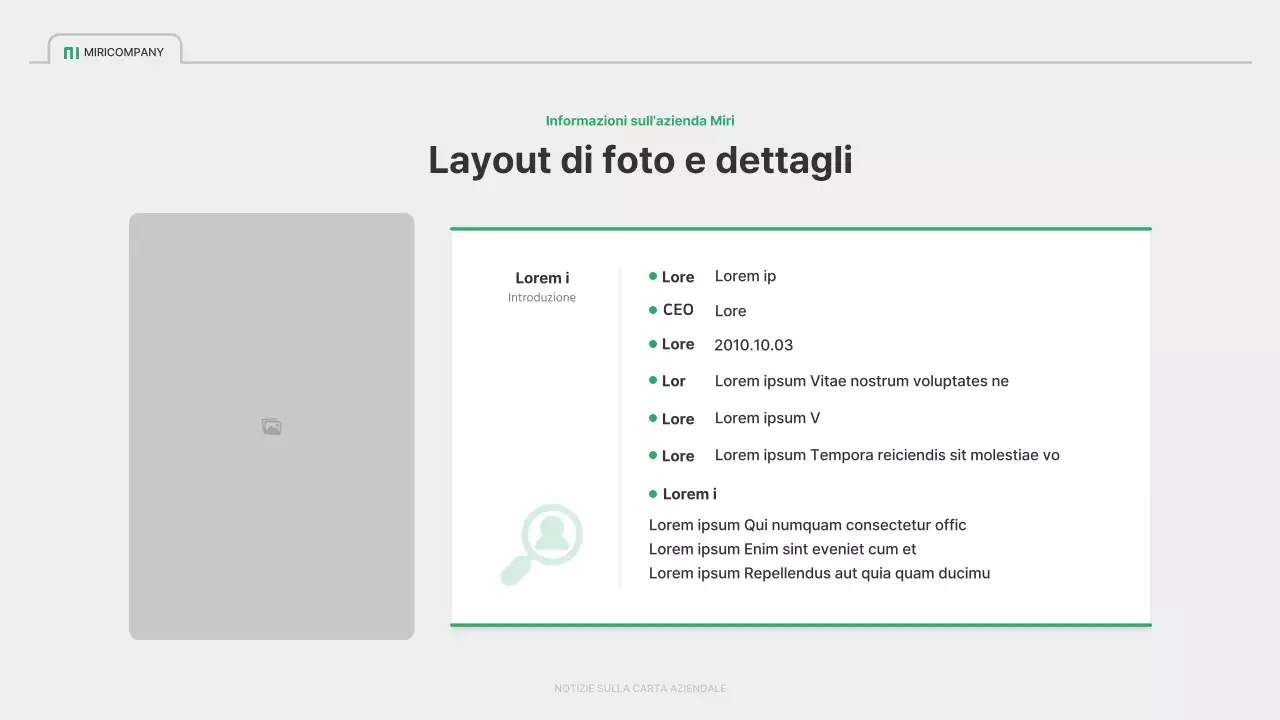This screenshot has height=720, width=1280.
Task: Click the 'Layout di foto e dettagli' title
Action: pos(640,159)
